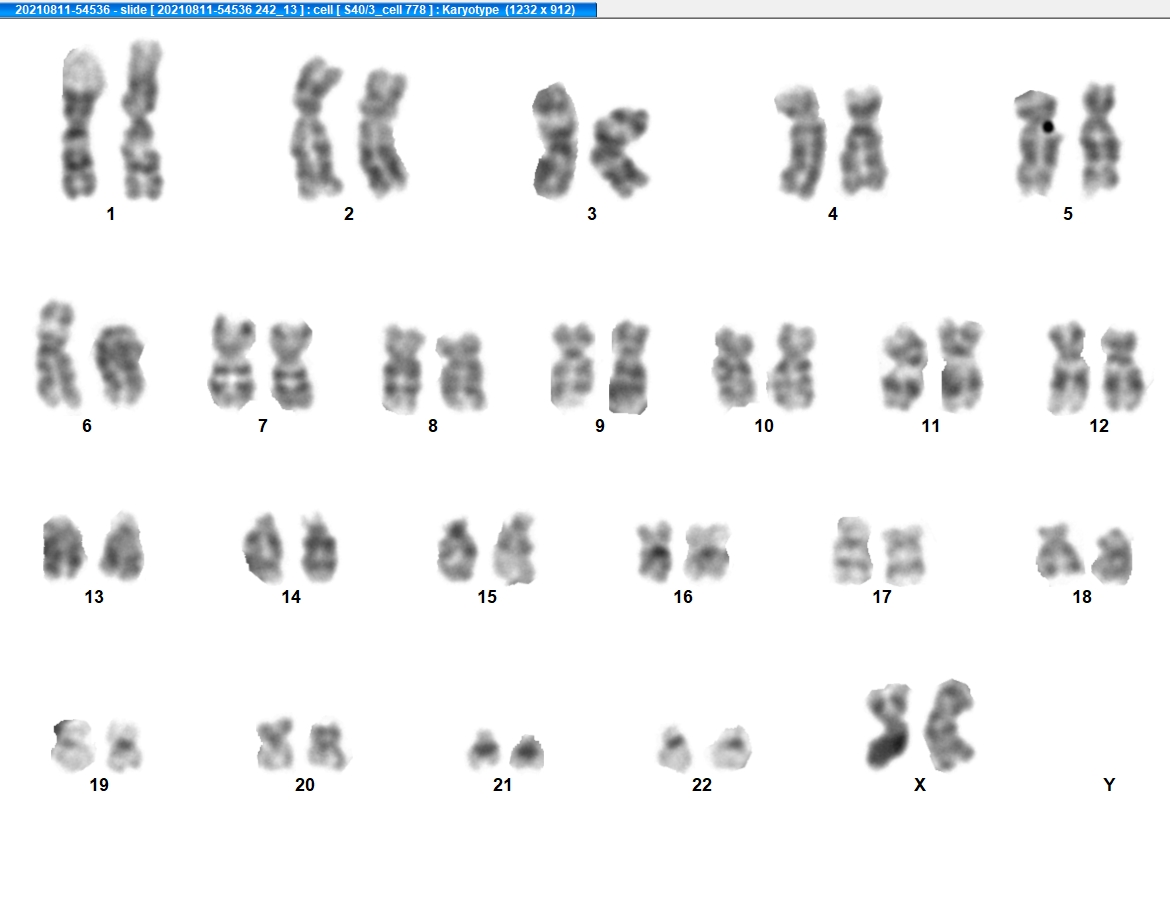Click the label '2' under chromosome pair
Screen dimensions: 1170x899
pos(348,214)
